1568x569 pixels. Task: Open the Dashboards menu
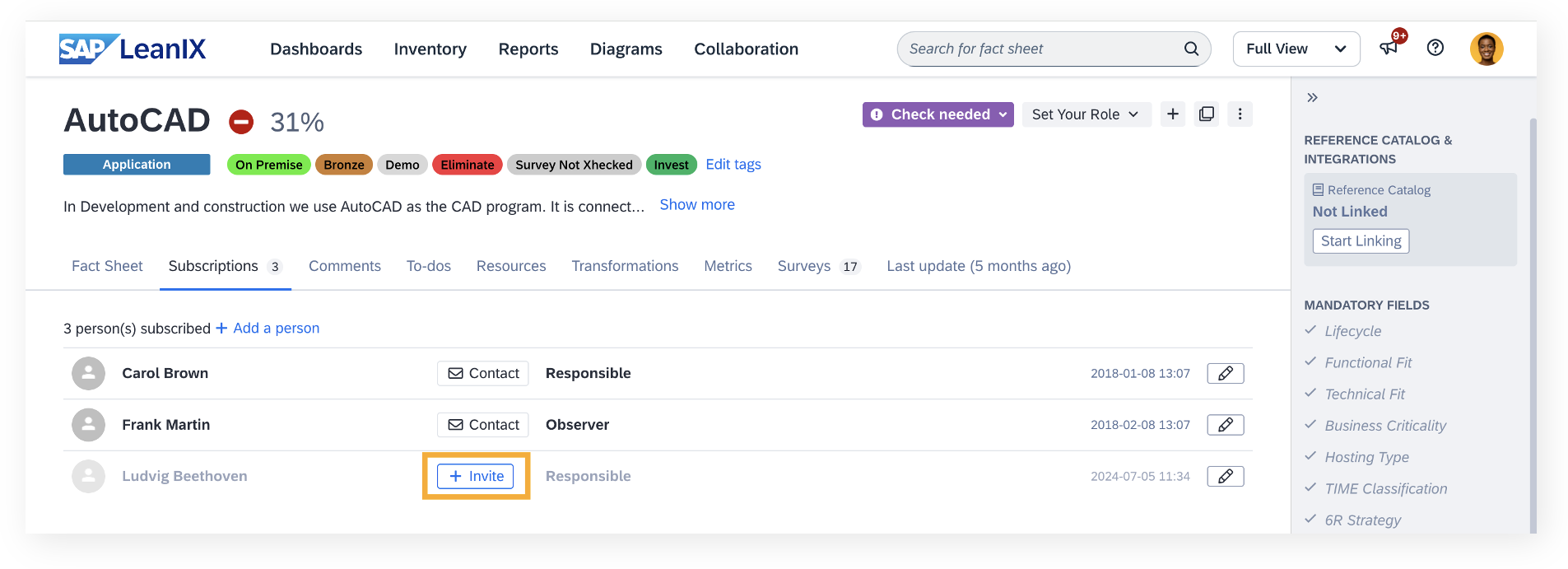point(316,49)
